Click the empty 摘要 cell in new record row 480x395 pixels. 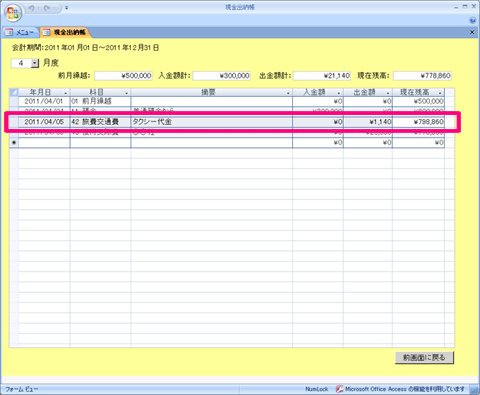tap(212, 143)
